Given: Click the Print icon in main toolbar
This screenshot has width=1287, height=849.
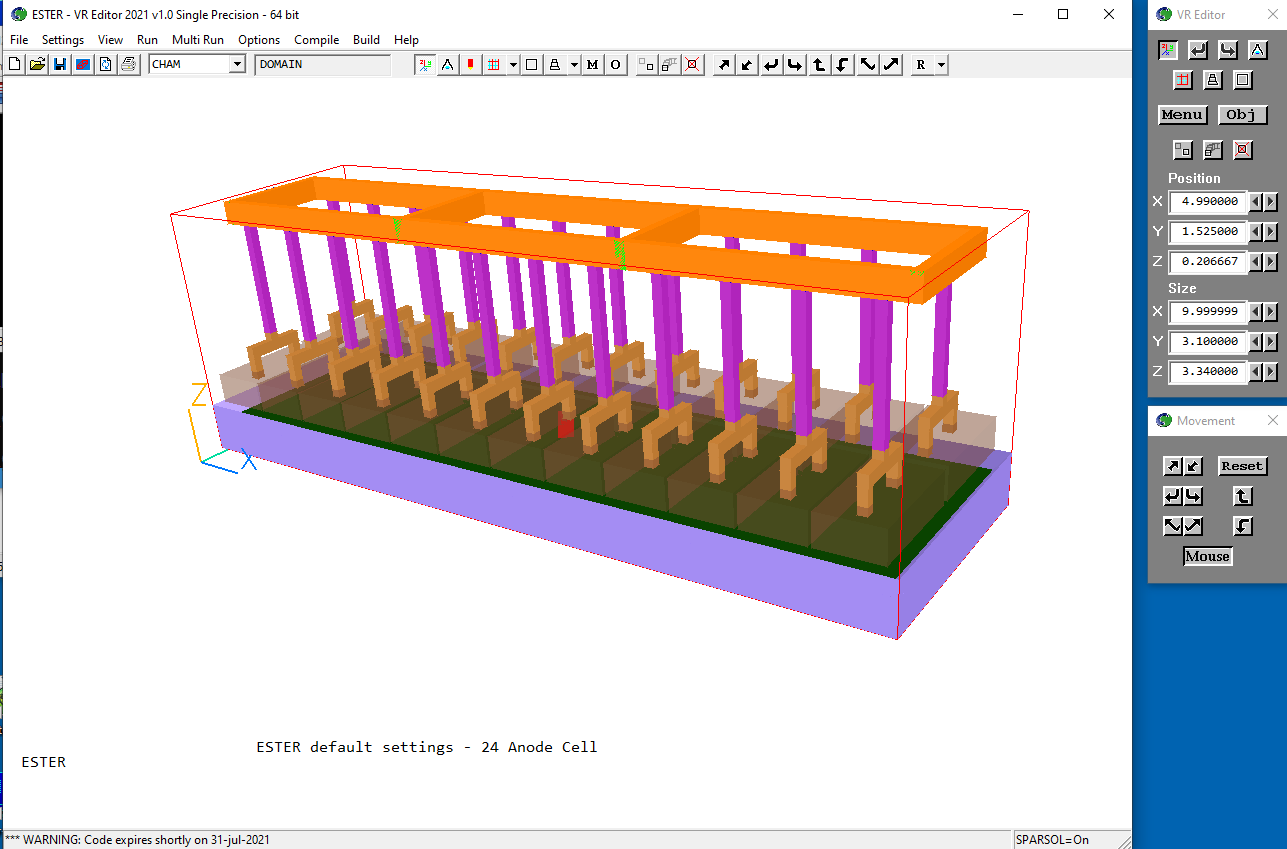Looking at the screenshot, I should point(128,65).
